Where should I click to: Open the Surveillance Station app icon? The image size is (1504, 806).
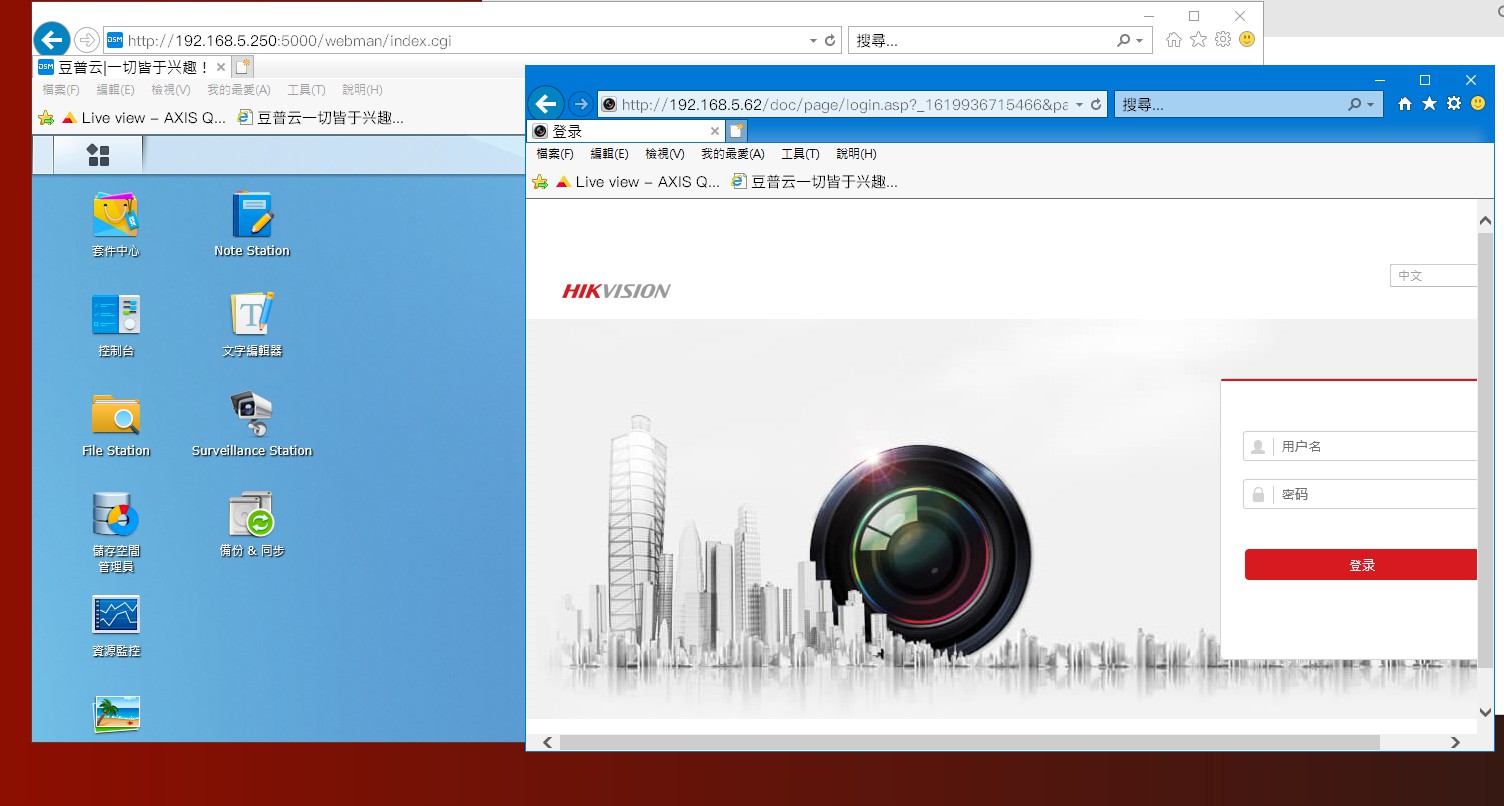point(252,415)
